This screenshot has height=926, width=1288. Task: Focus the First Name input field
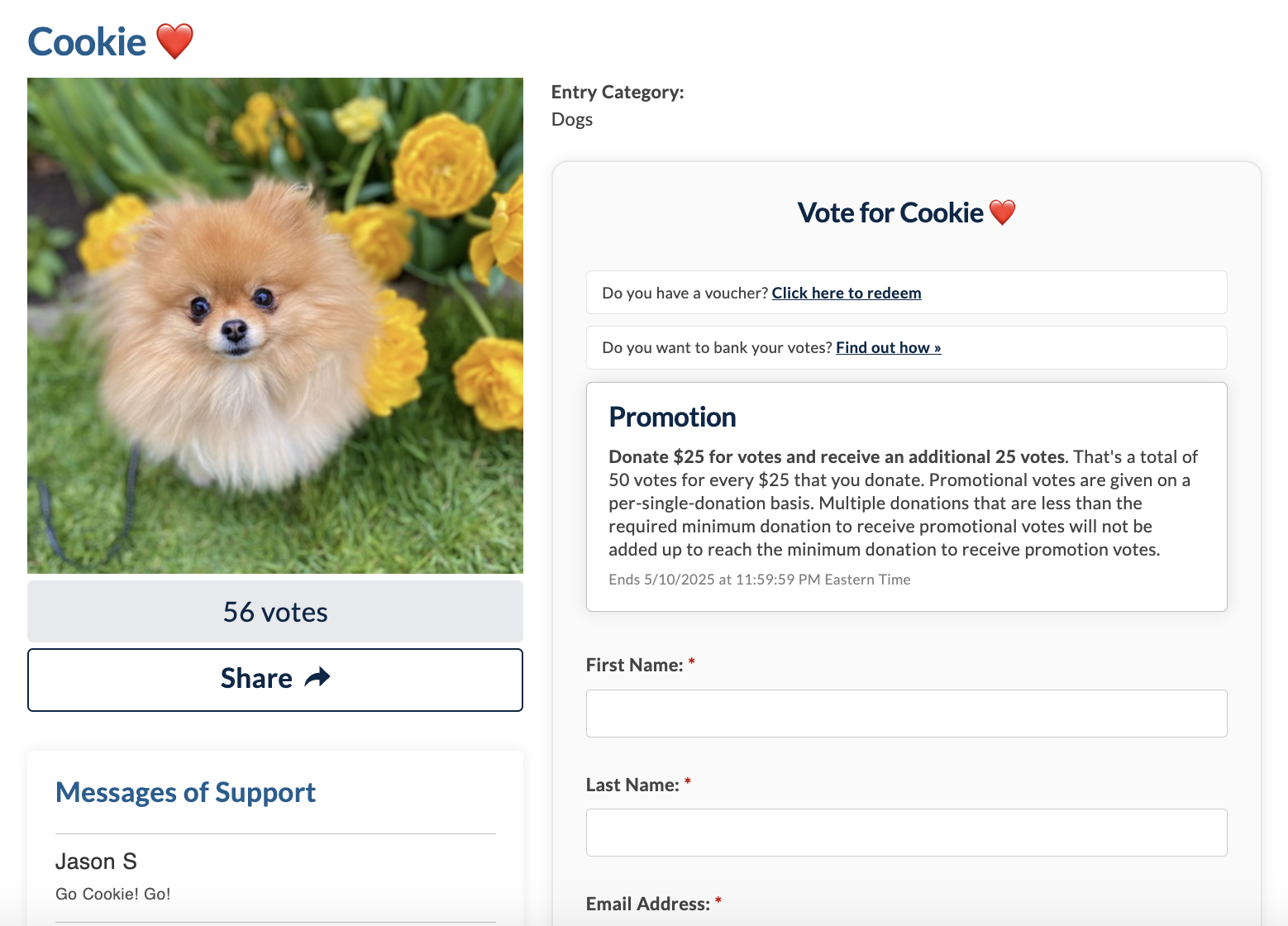point(906,714)
